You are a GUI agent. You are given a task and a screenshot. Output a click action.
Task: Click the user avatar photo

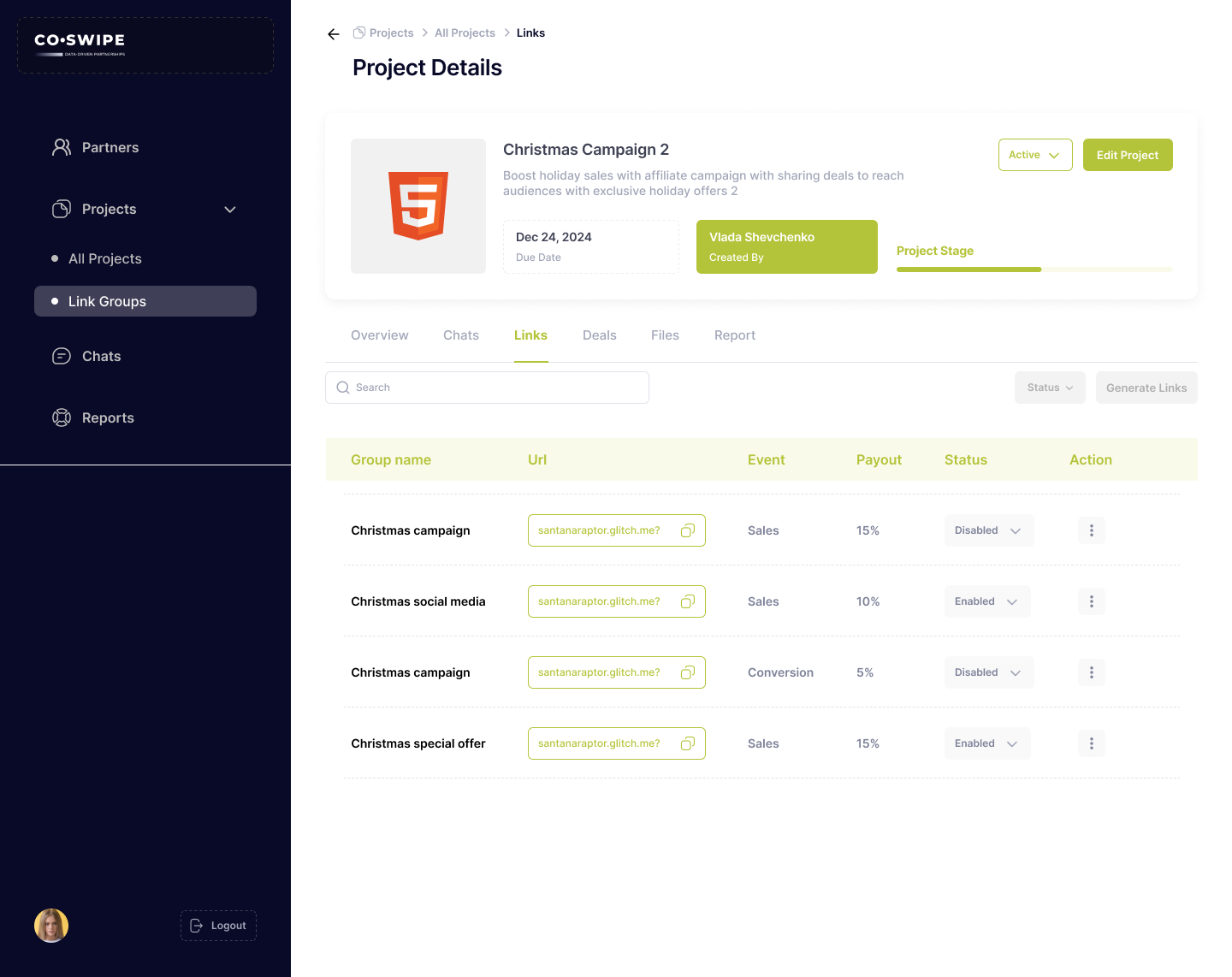click(51, 926)
